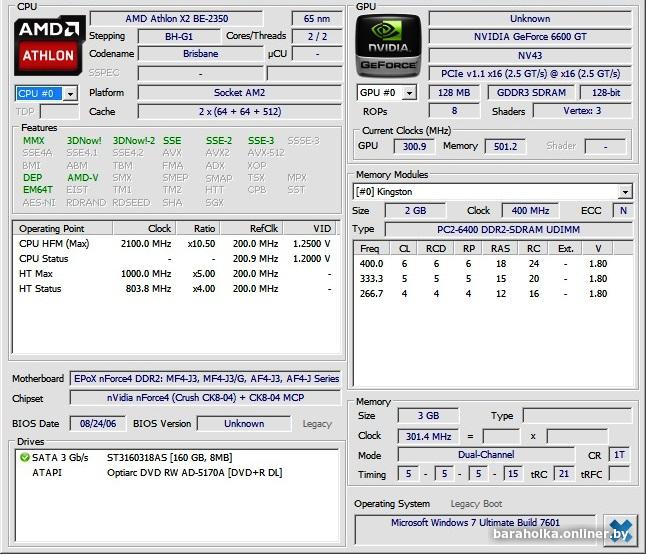The height and width of the screenshot is (555, 649).
Task: Click the RefClk column header
Action: [x=252, y=229]
